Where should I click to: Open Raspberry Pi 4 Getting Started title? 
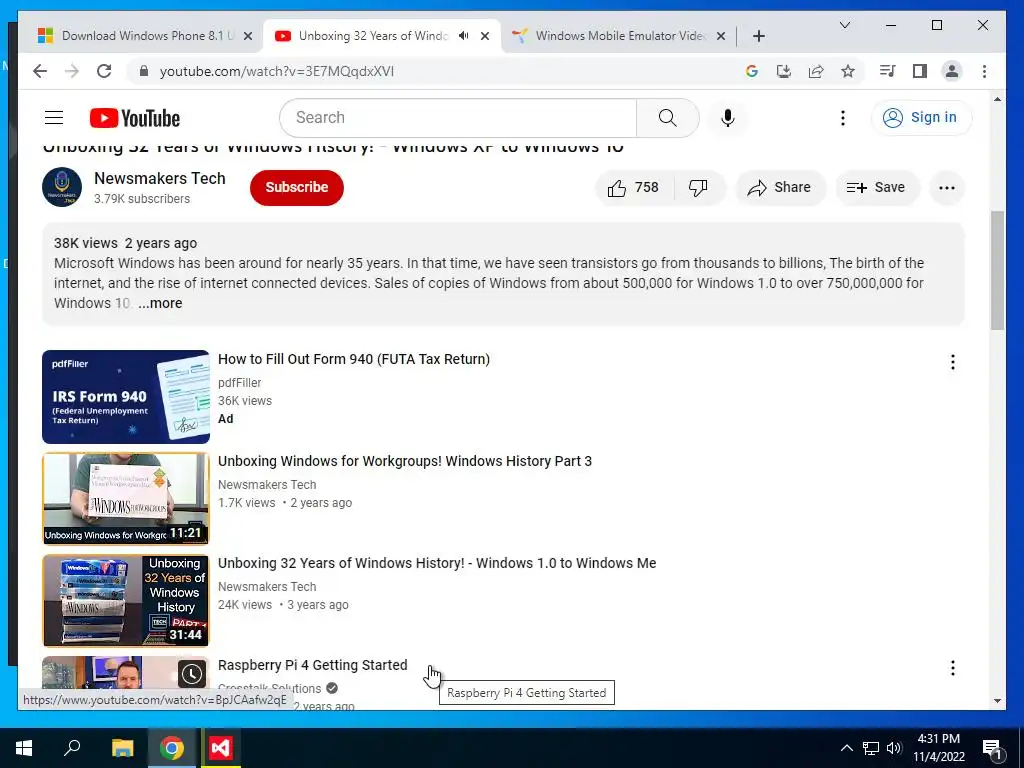pos(312,665)
